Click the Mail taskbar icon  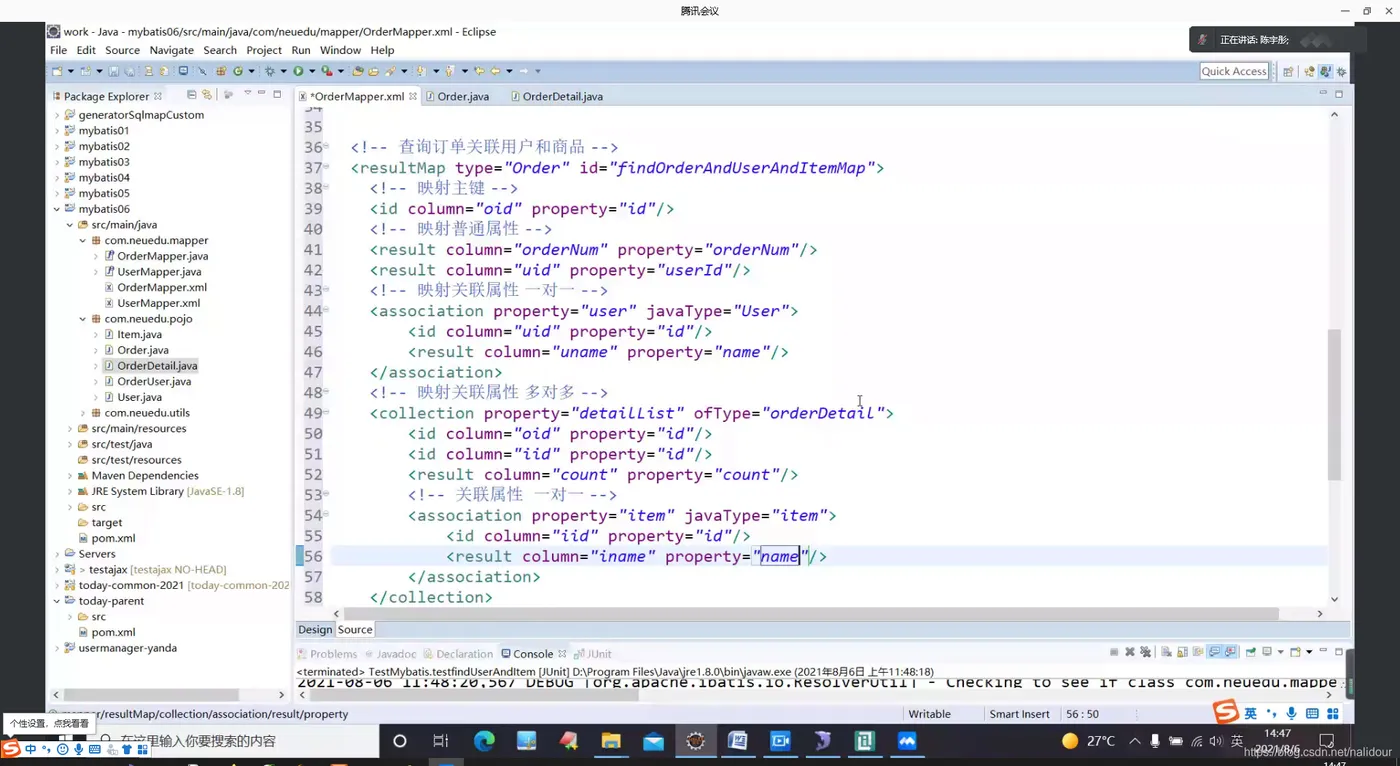tap(653, 741)
